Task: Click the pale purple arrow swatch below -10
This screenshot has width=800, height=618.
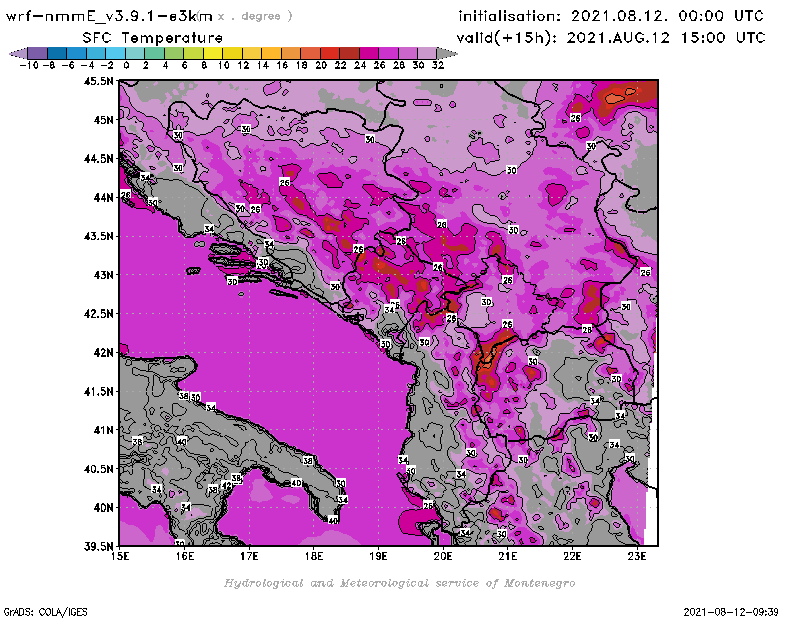Action: [18, 53]
